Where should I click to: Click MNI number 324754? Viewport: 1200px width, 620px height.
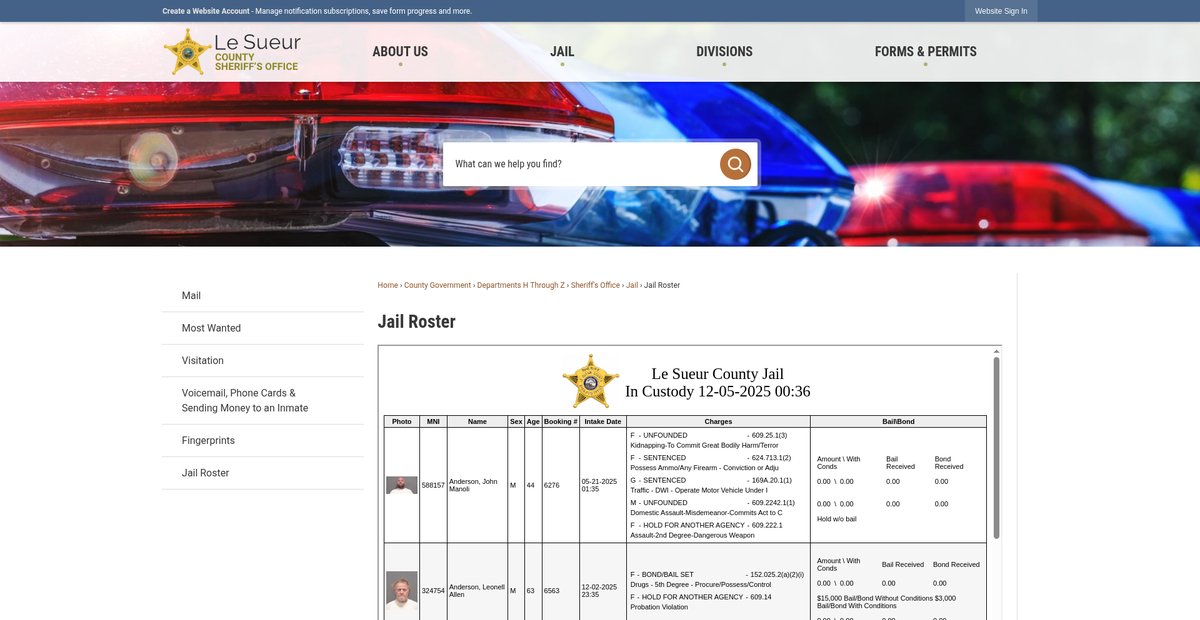coord(433,591)
